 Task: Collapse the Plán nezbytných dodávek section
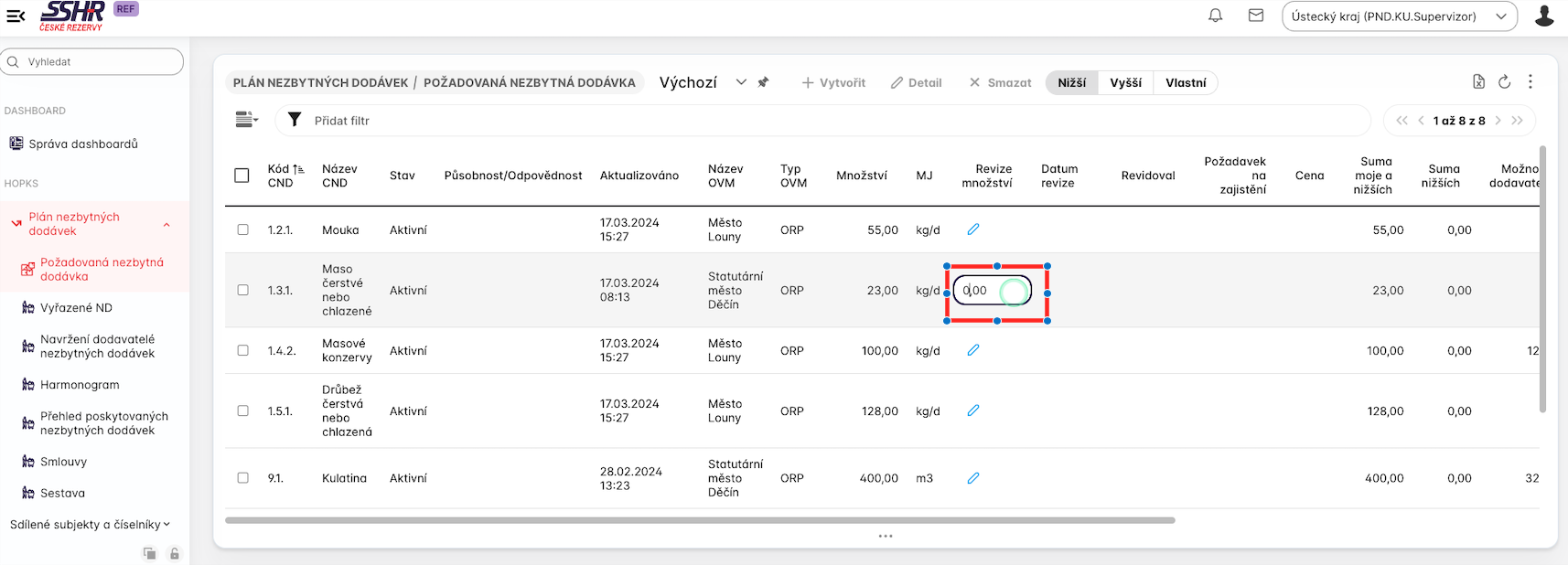pyautogui.click(x=166, y=225)
